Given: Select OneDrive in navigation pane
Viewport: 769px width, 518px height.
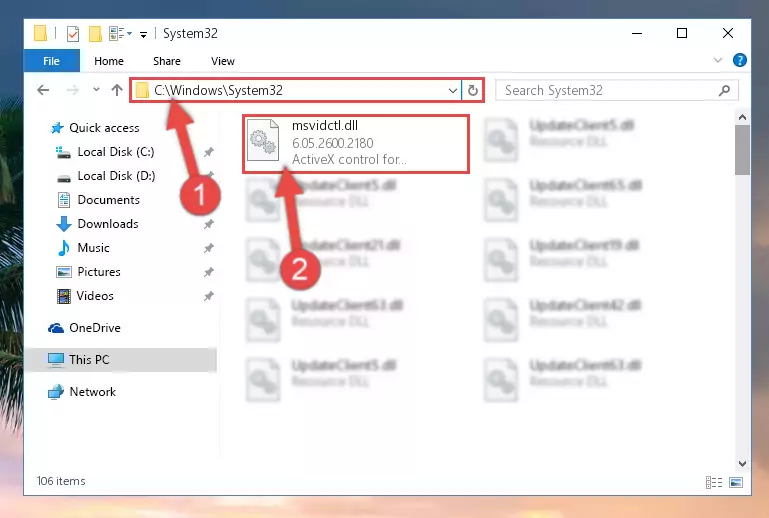Looking at the screenshot, I should tap(95, 328).
